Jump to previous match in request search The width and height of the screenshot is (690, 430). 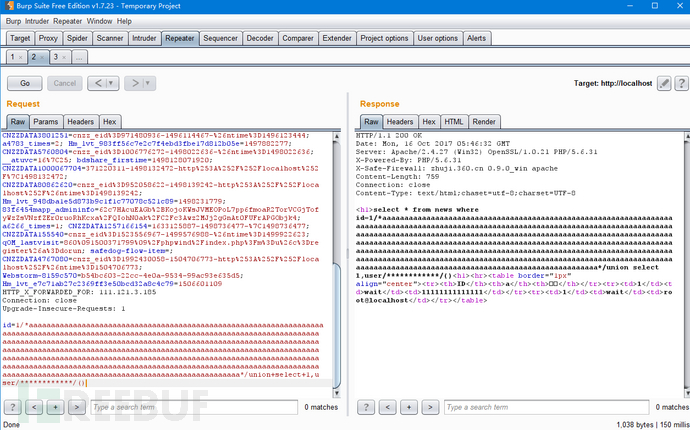click(34, 407)
